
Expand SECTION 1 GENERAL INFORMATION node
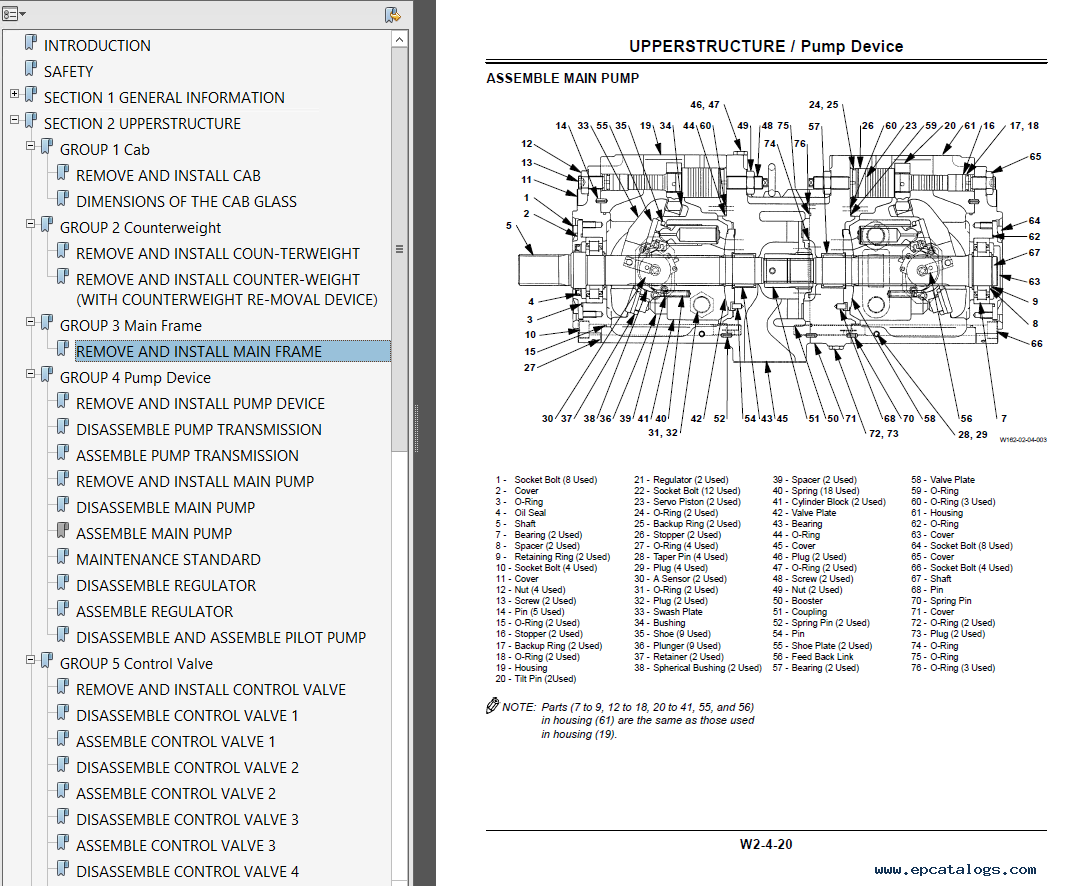click(x=15, y=94)
